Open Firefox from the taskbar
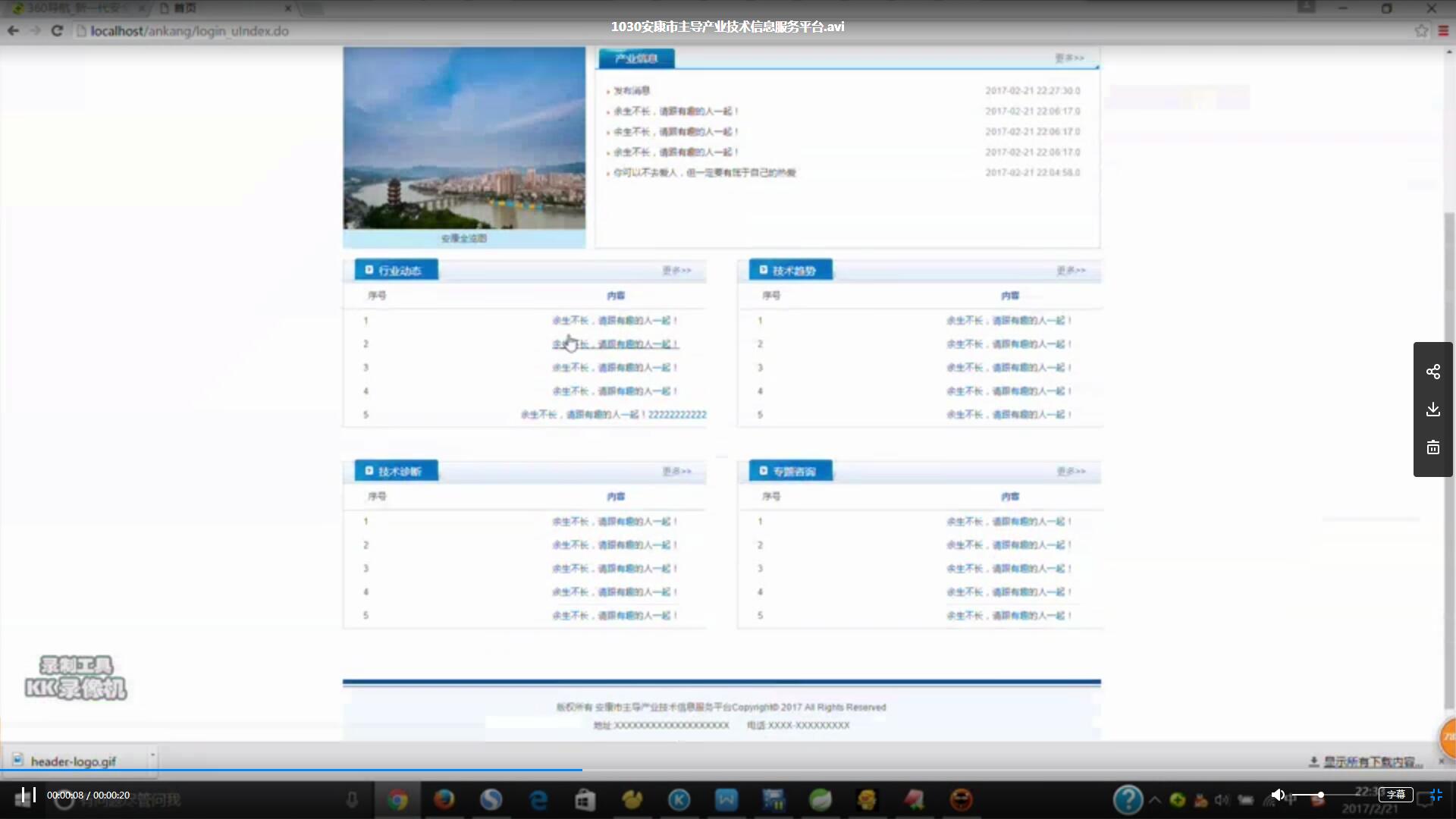 click(x=444, y=800)
